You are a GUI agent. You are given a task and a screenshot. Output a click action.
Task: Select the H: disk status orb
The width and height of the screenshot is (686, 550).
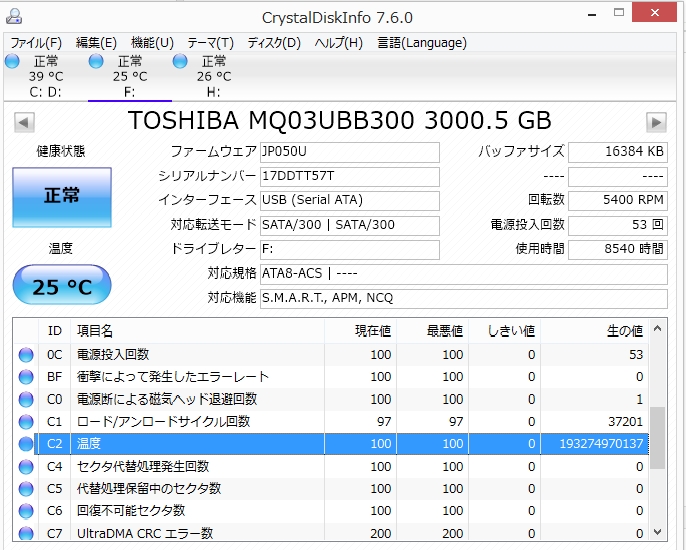point(180,61)
